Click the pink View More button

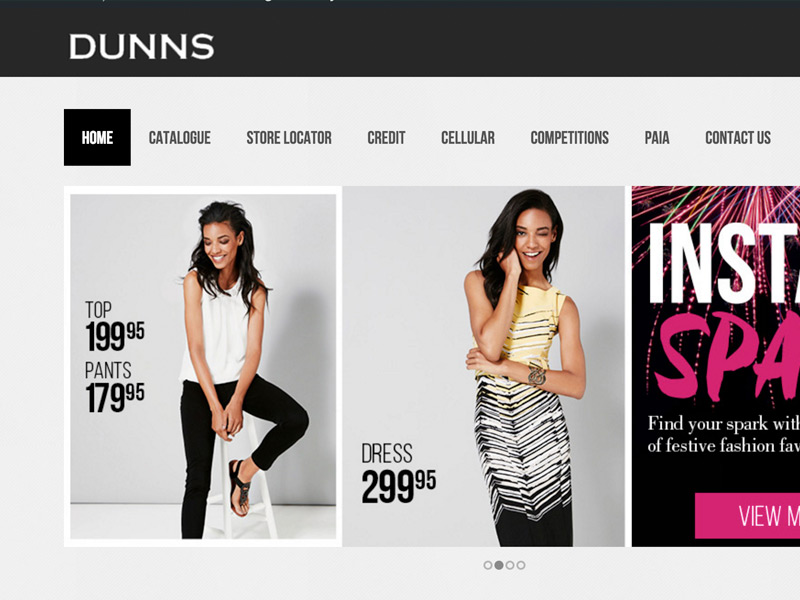[747, 516]
